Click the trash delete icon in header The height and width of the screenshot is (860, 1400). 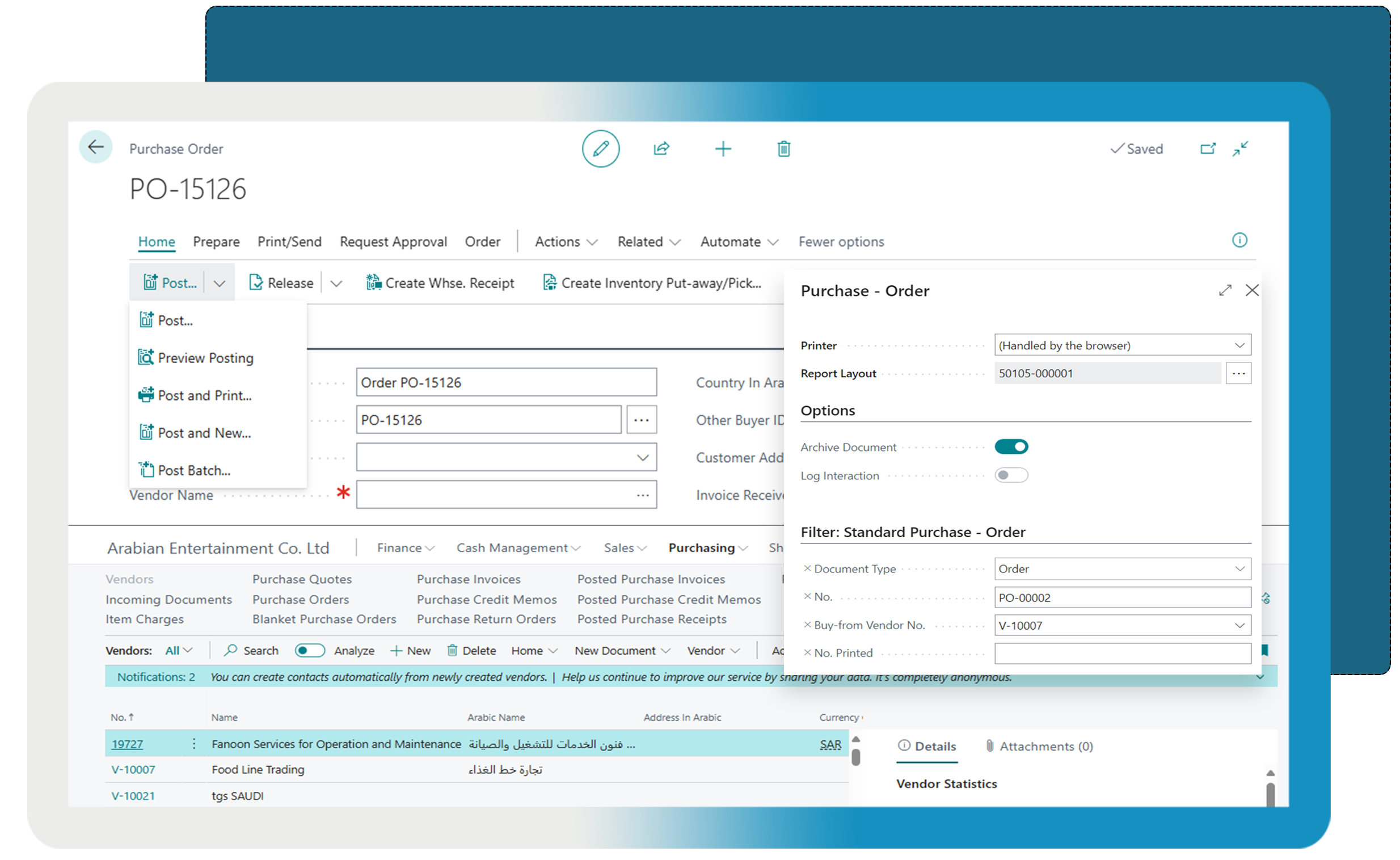coord(783,149)
